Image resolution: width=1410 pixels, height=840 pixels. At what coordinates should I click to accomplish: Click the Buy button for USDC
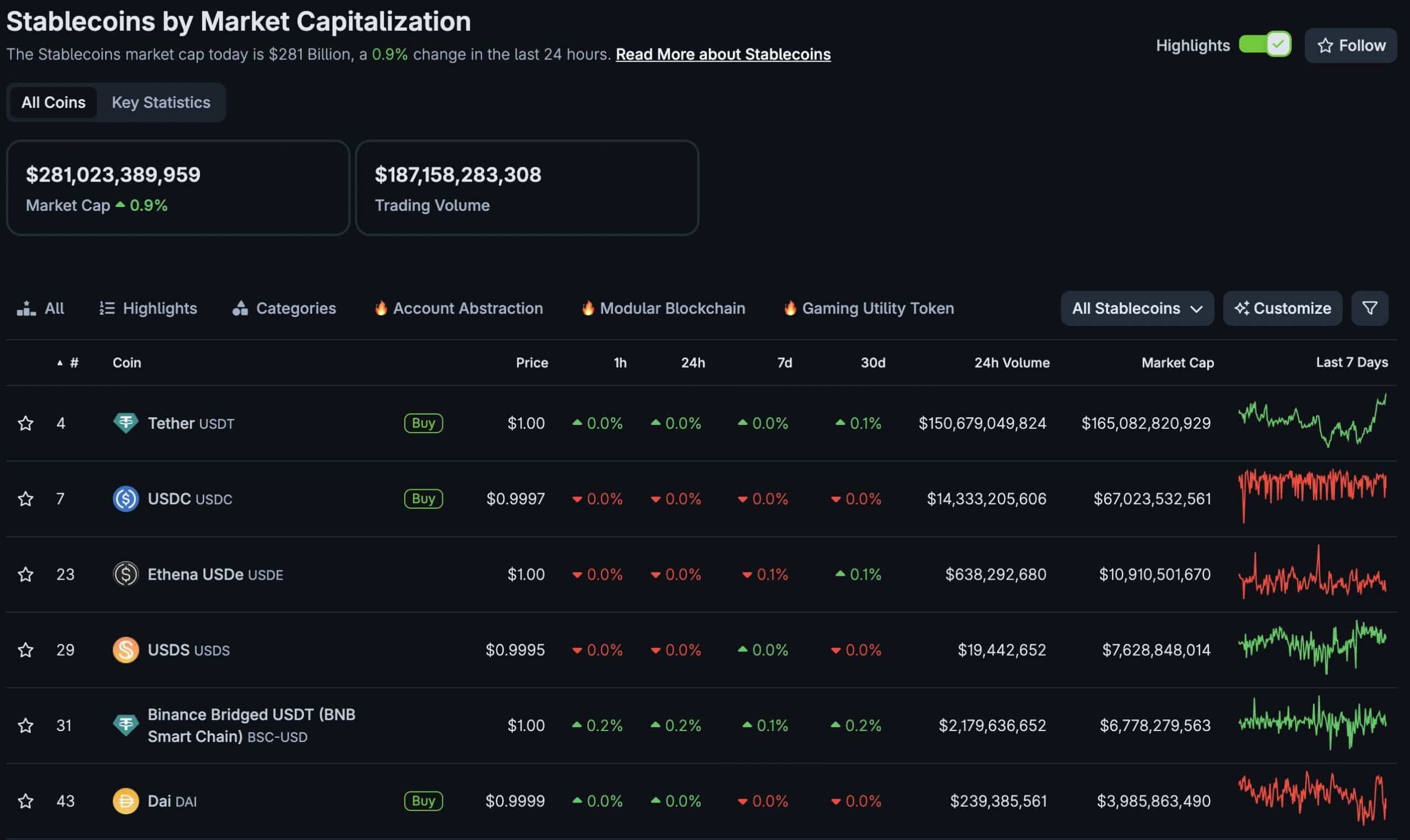pos(424,499)
